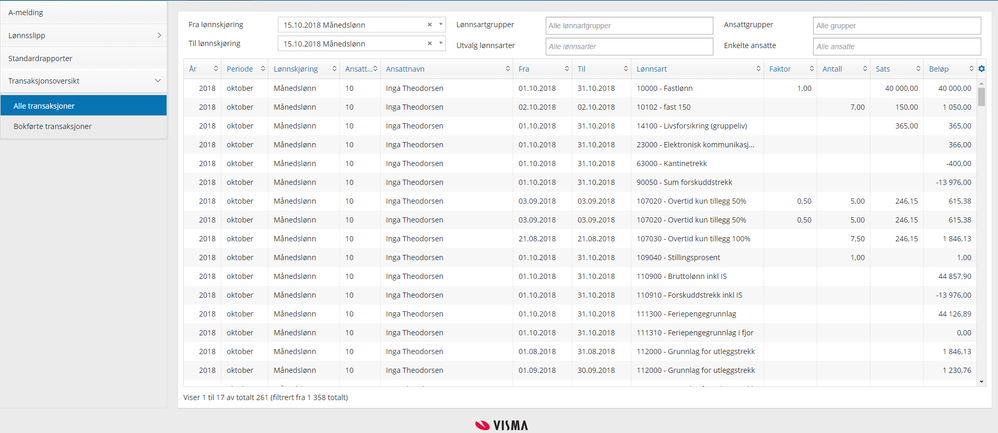Click sort icon in Fra column header
Viewport: 998px width, 433px height.
[x=566, y=68]
